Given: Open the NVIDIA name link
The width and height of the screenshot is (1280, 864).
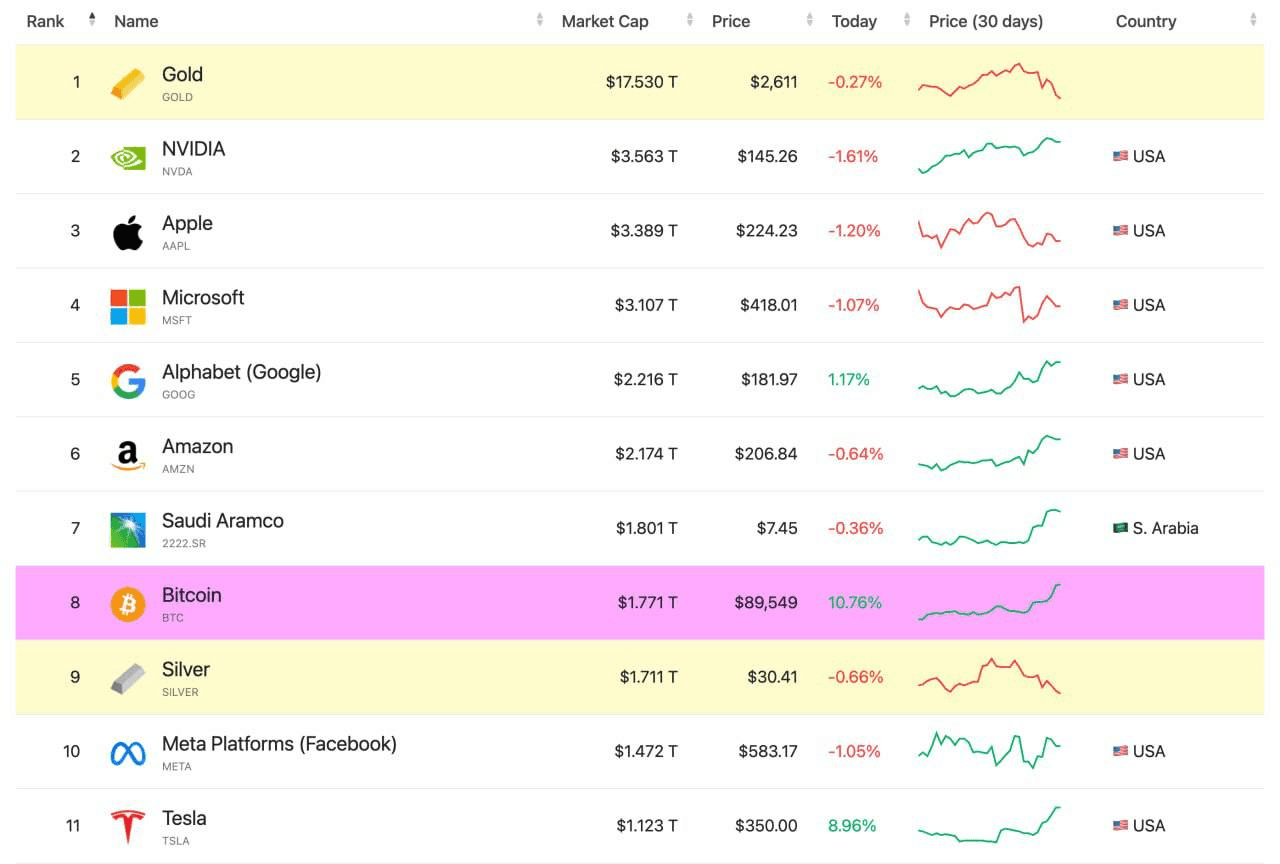Looking at the screenshot, I should [x=193, y=149].
